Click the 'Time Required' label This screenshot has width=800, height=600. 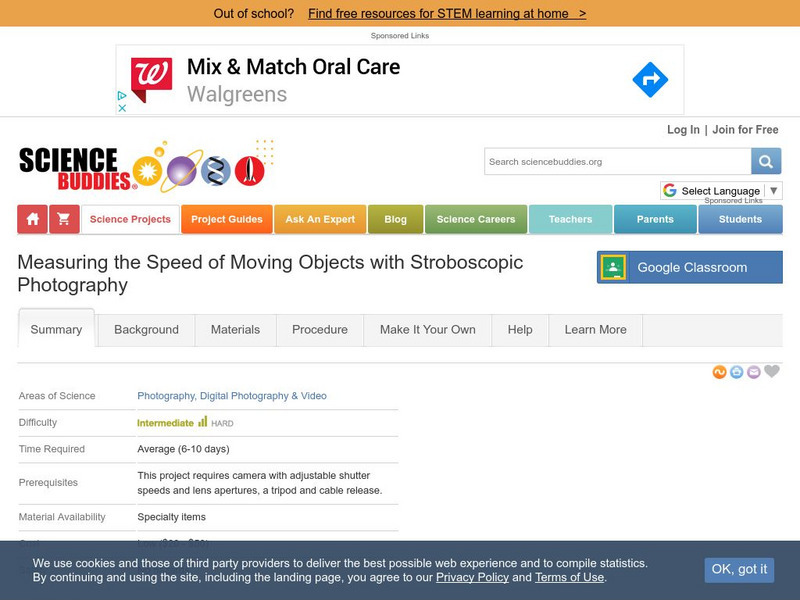tap(52, 449)
